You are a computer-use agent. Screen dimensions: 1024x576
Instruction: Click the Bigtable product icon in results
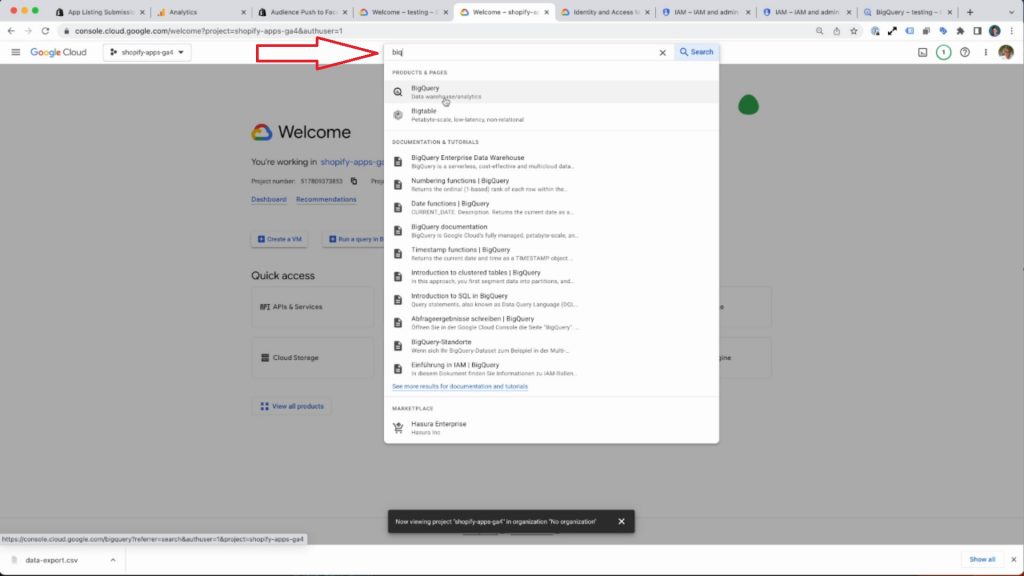pos(398,115)
